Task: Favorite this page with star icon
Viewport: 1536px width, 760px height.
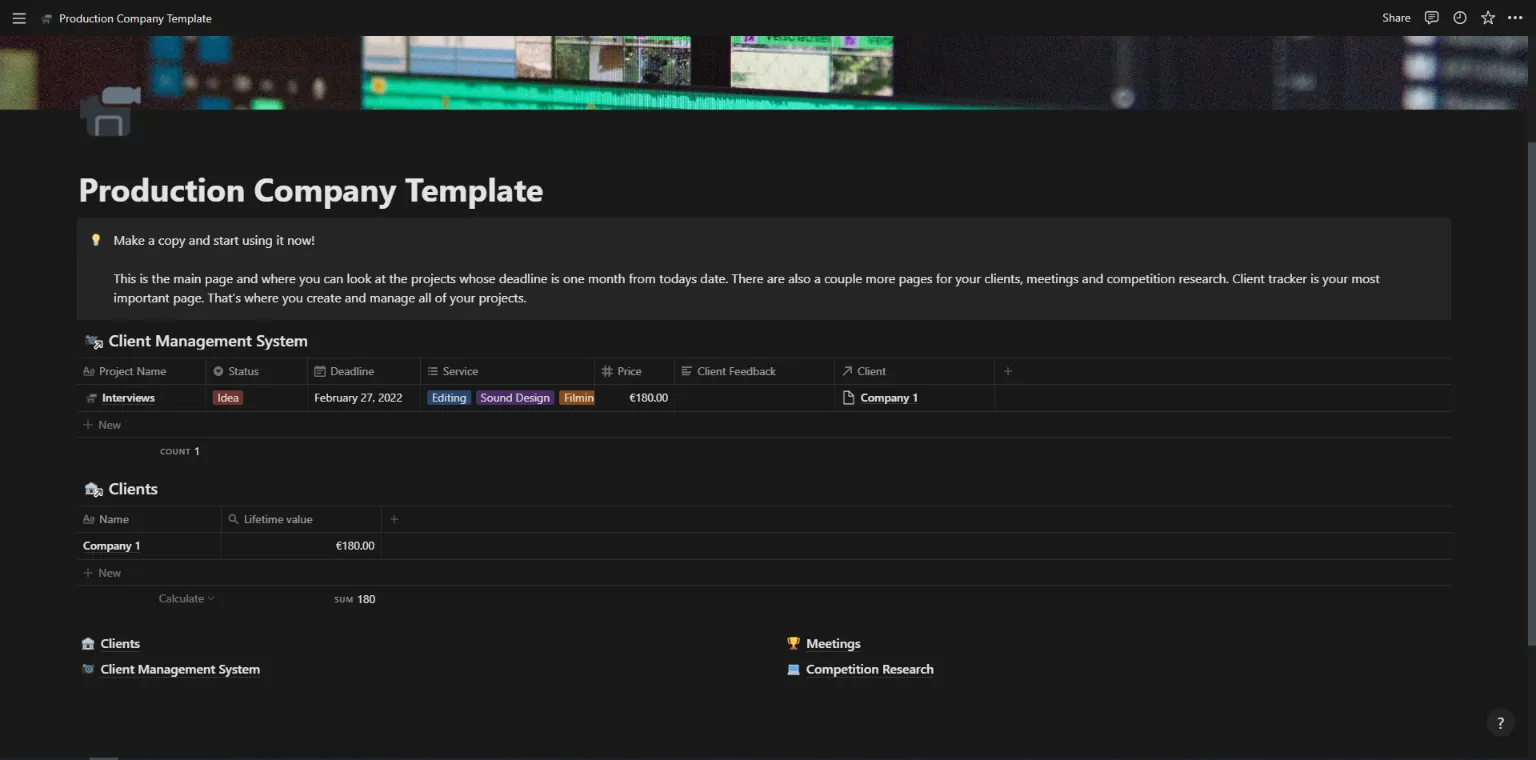Action: [x=1487, y=18]
